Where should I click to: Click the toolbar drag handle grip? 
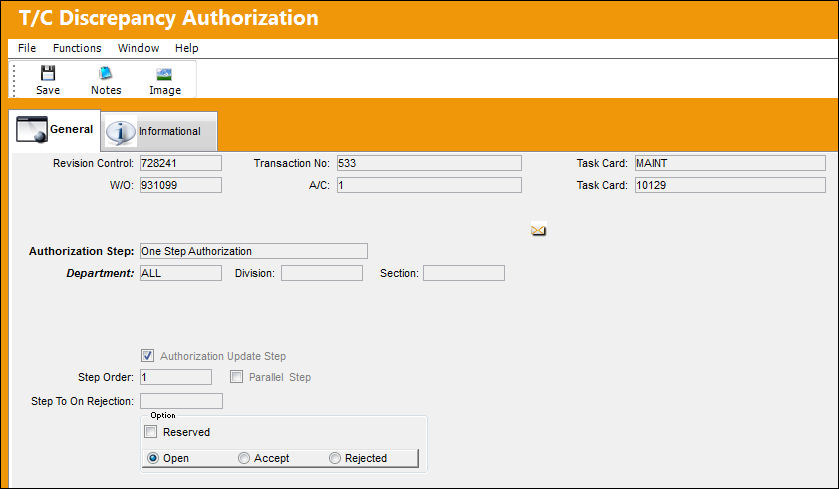point(14,80)
